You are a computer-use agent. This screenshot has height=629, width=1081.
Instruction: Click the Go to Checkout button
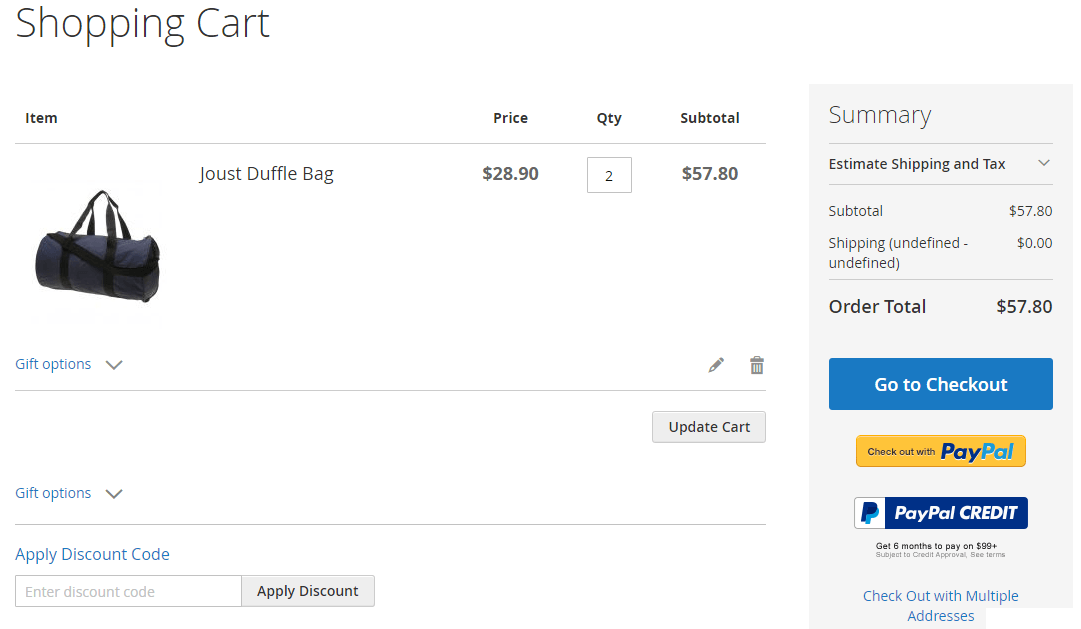coord(940,384)
